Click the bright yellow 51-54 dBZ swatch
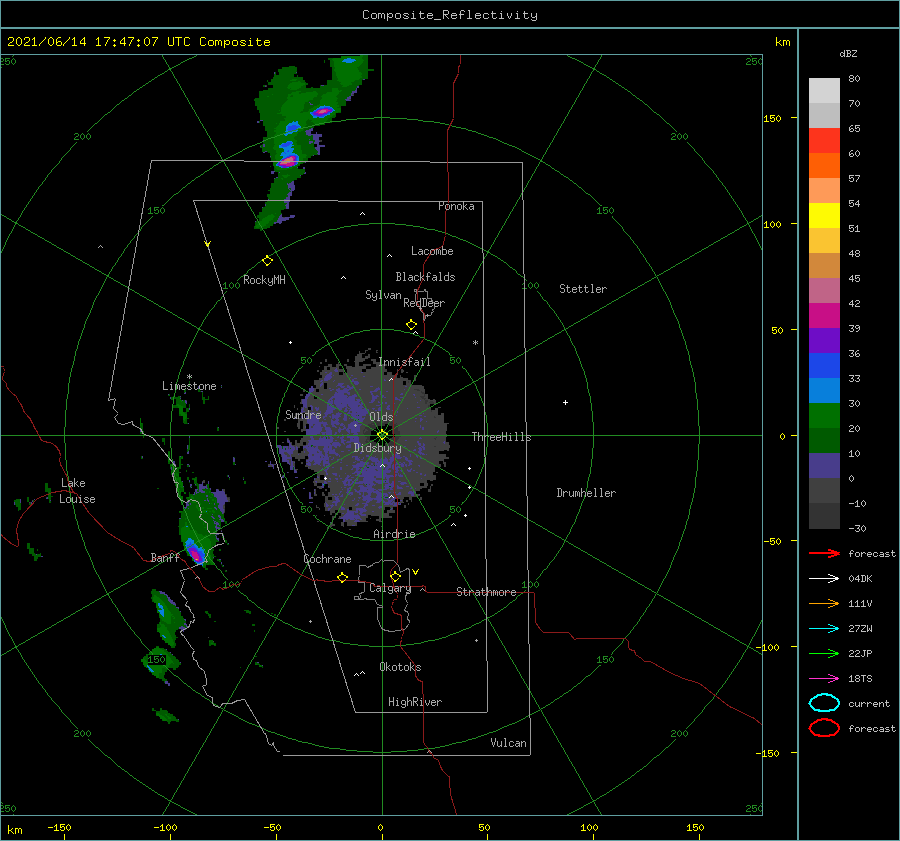Viewport: 900px width, 841px height. tap(824, 216)
